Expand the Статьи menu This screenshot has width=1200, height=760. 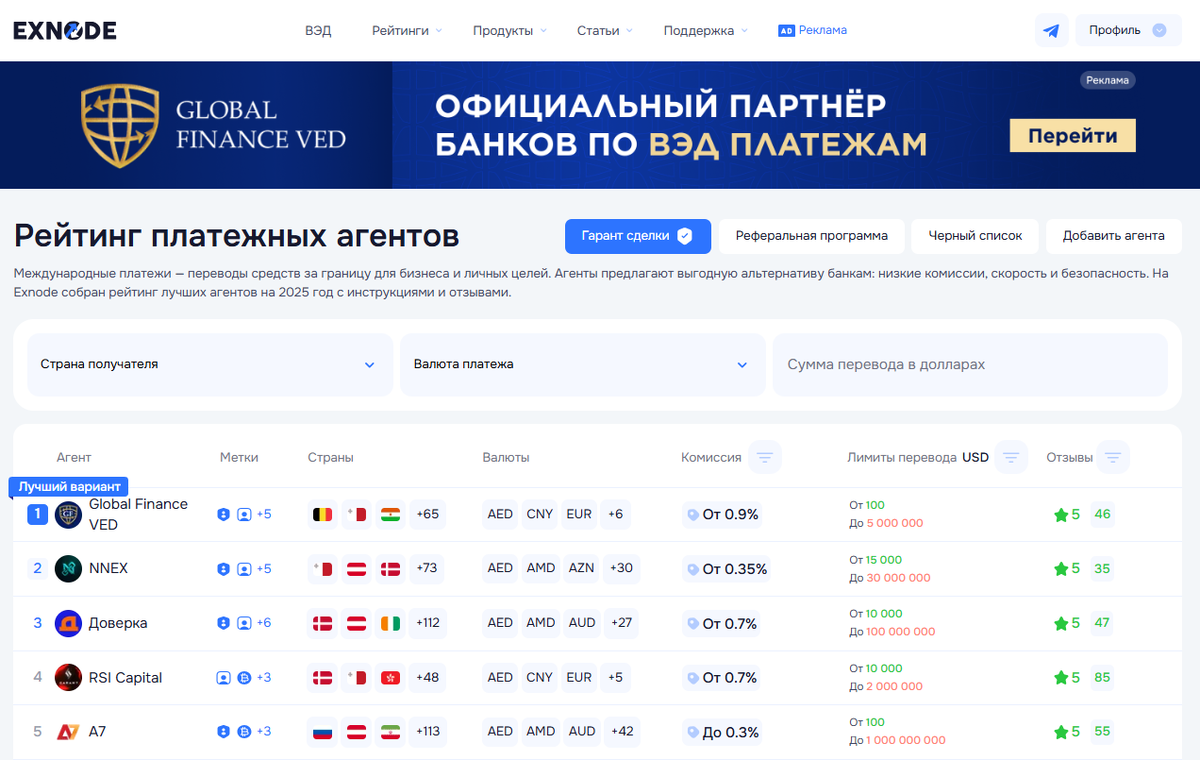pos(605,31)
